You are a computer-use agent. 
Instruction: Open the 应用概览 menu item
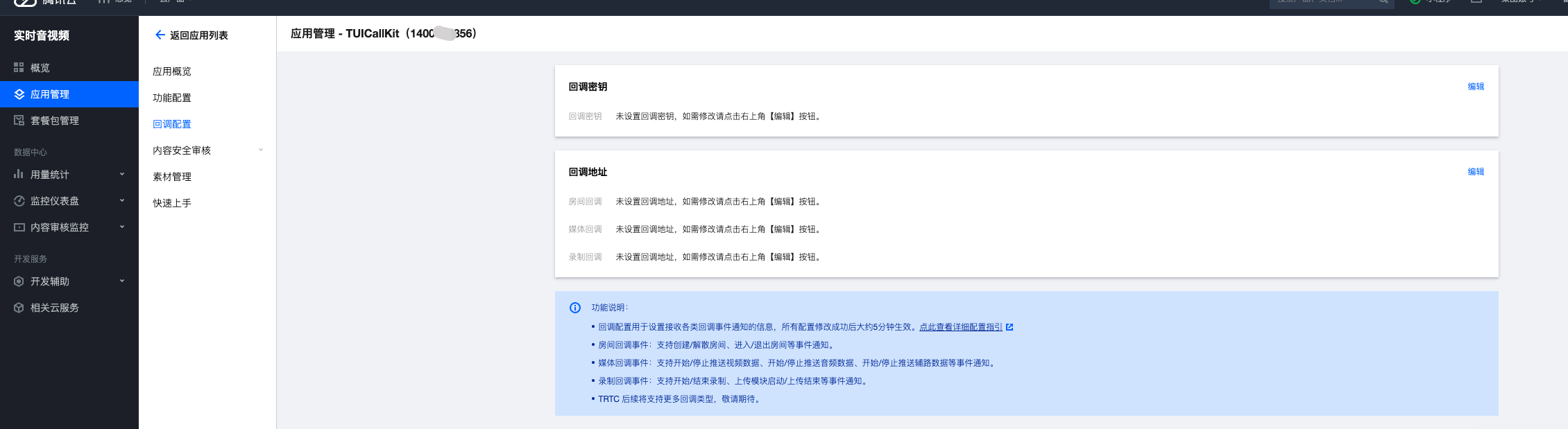(x=172, y=71)
